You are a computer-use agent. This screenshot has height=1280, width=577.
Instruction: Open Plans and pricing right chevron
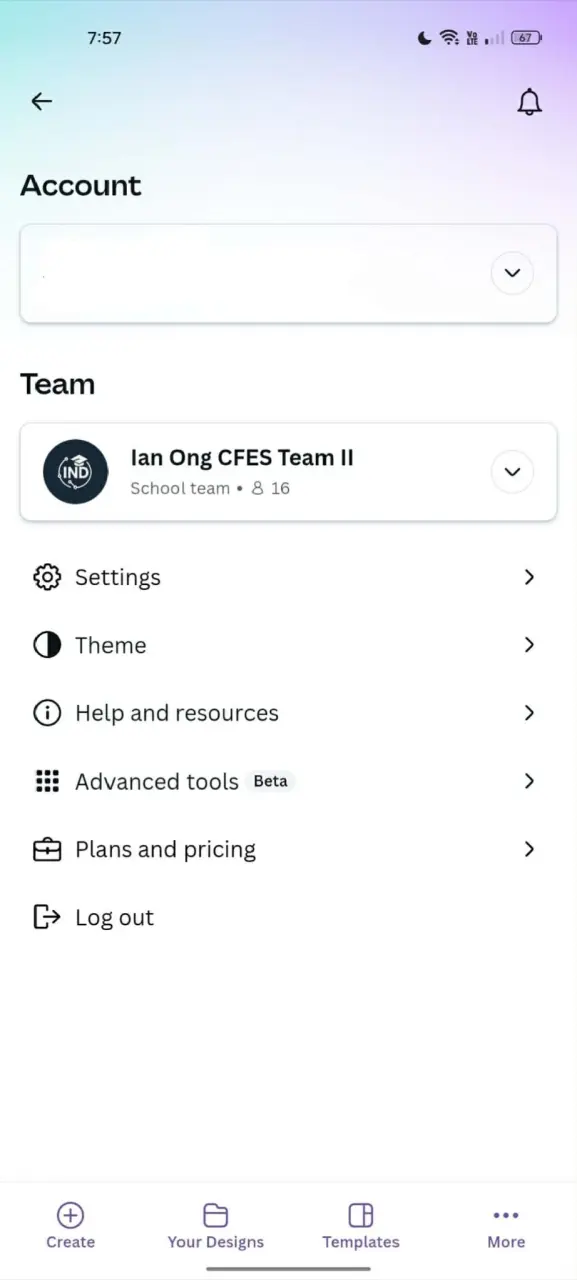[x=529, y=849]
